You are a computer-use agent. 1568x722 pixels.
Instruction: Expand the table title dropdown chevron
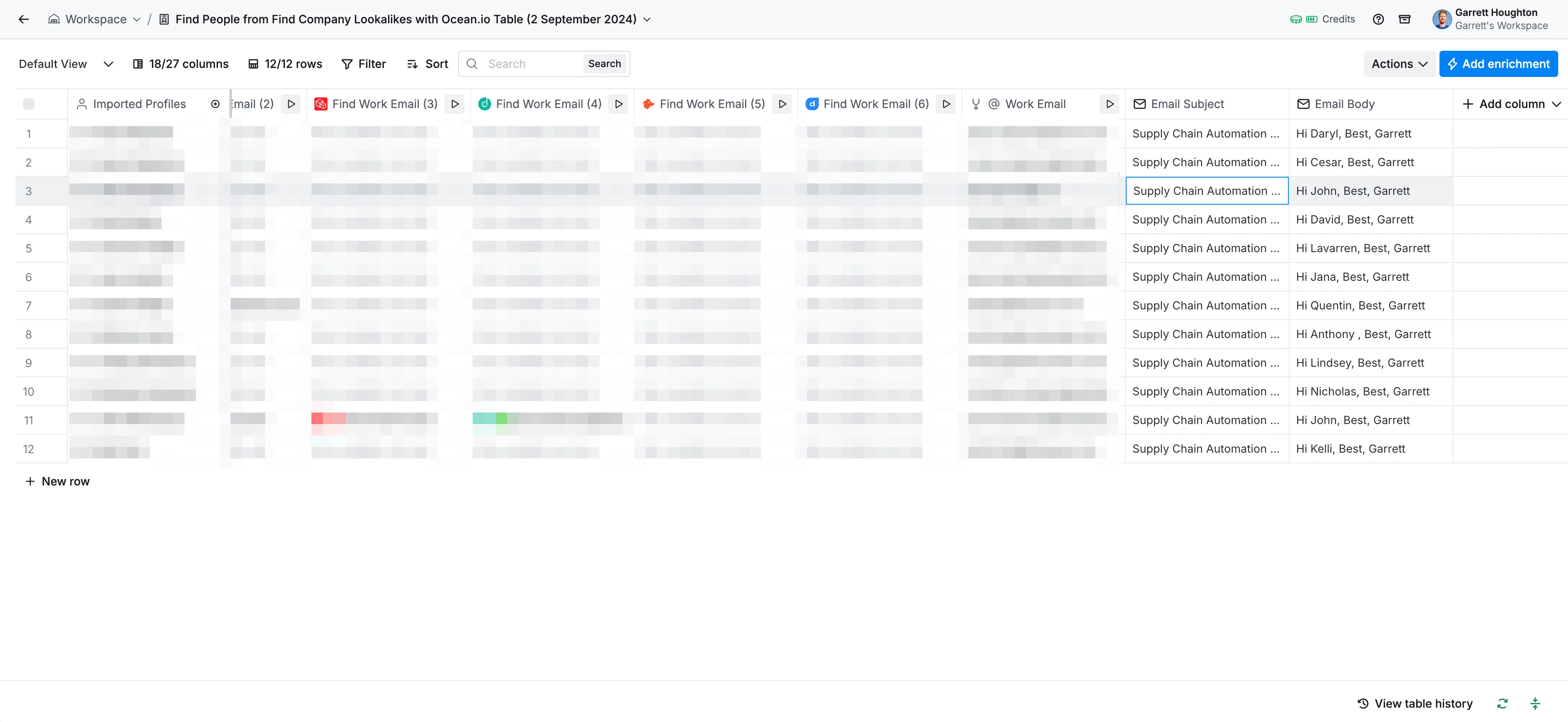pos(647,20)
